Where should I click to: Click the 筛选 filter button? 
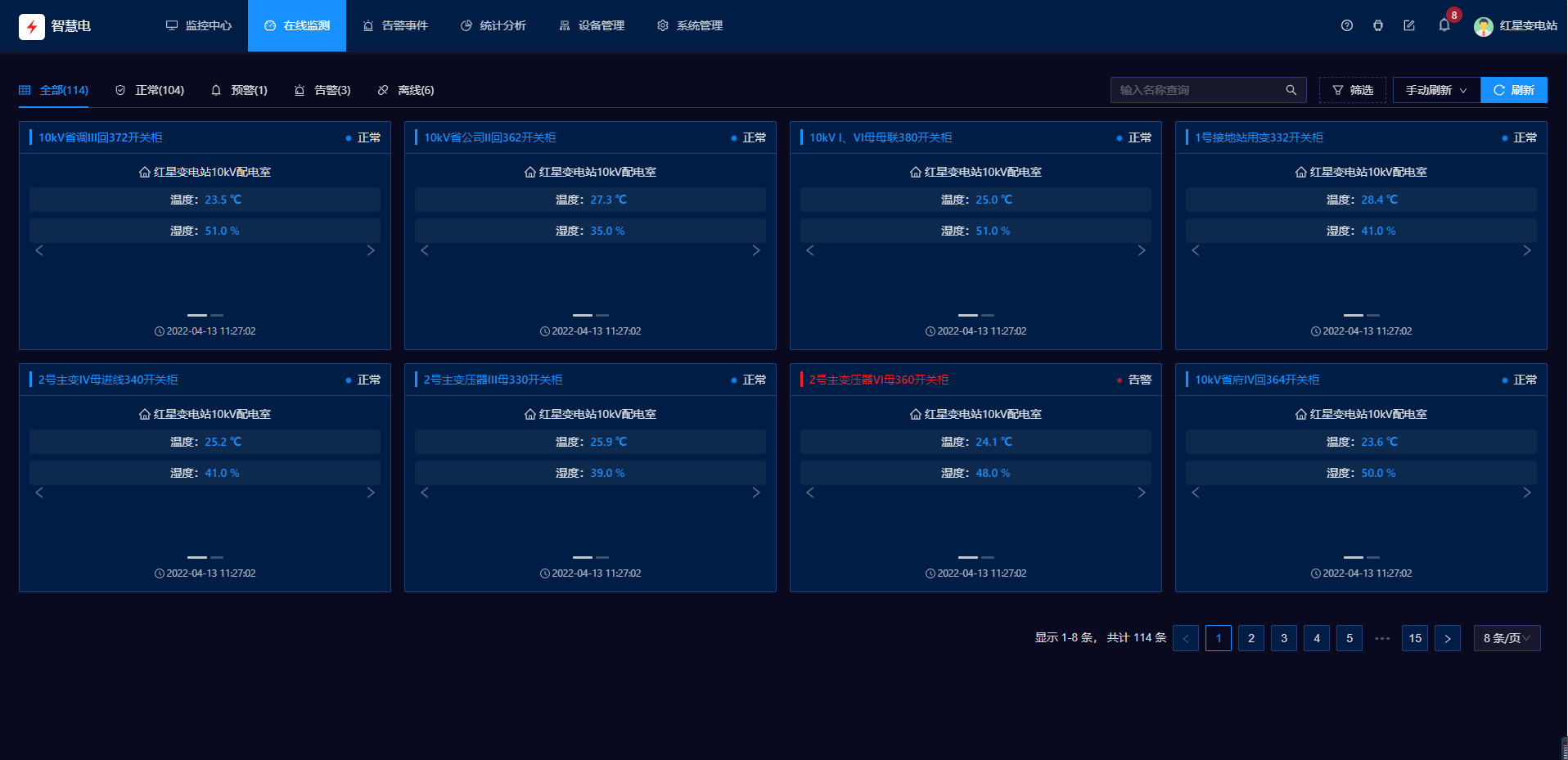tap(1353, 90)
